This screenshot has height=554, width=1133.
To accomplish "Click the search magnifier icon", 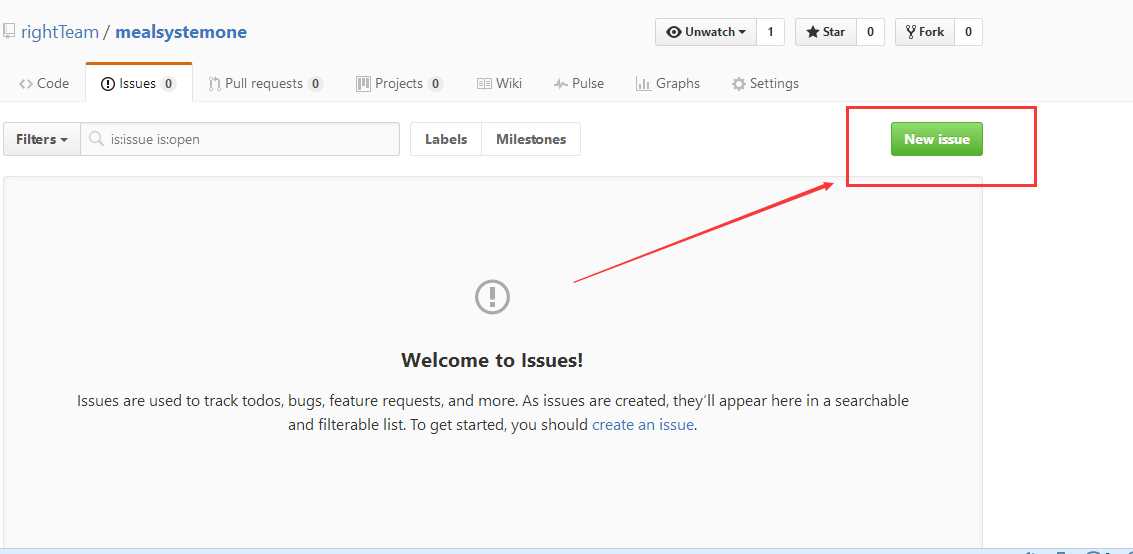I will 96,139.
